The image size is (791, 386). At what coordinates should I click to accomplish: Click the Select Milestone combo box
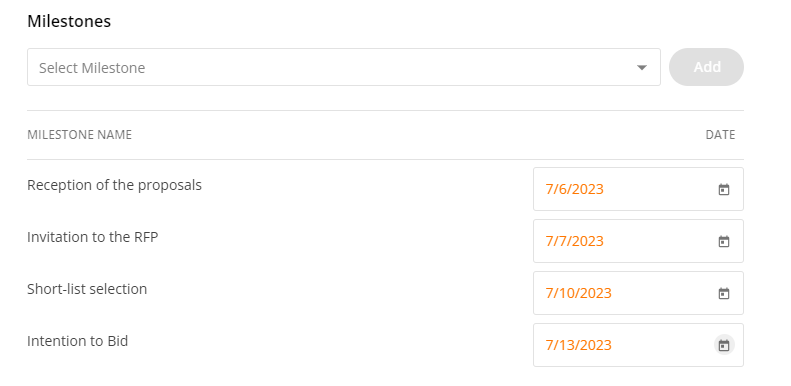coord(344,67)
